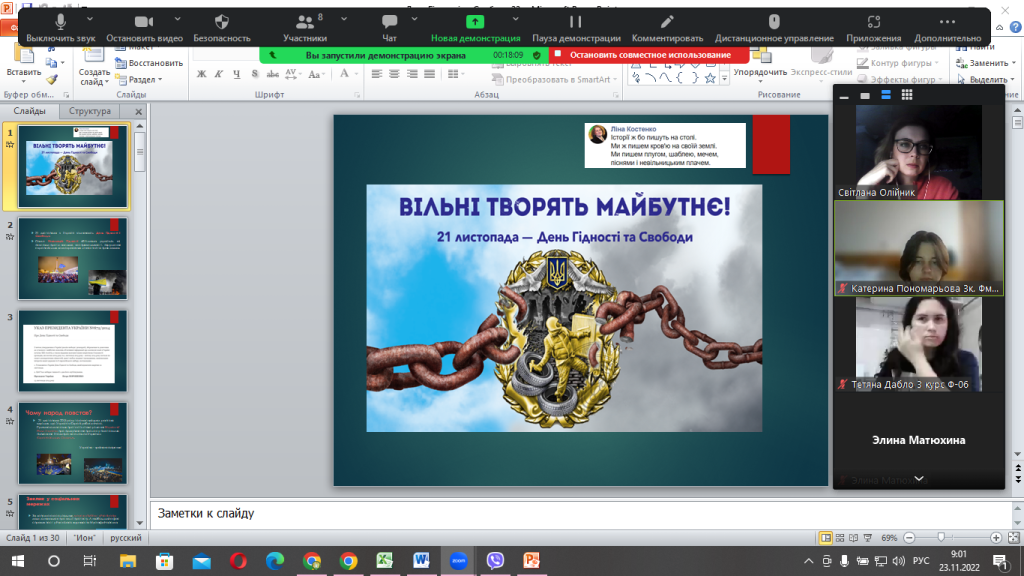Open Zoom app in Windows taskbar
The width and height of the screenshot is (1024, 576).
coord(458,561)
